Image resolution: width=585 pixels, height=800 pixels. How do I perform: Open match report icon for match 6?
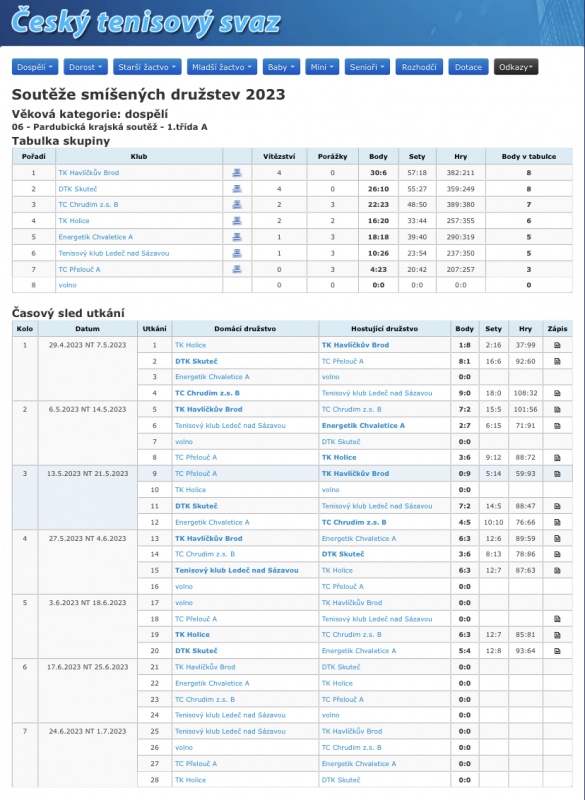point(557,426)
